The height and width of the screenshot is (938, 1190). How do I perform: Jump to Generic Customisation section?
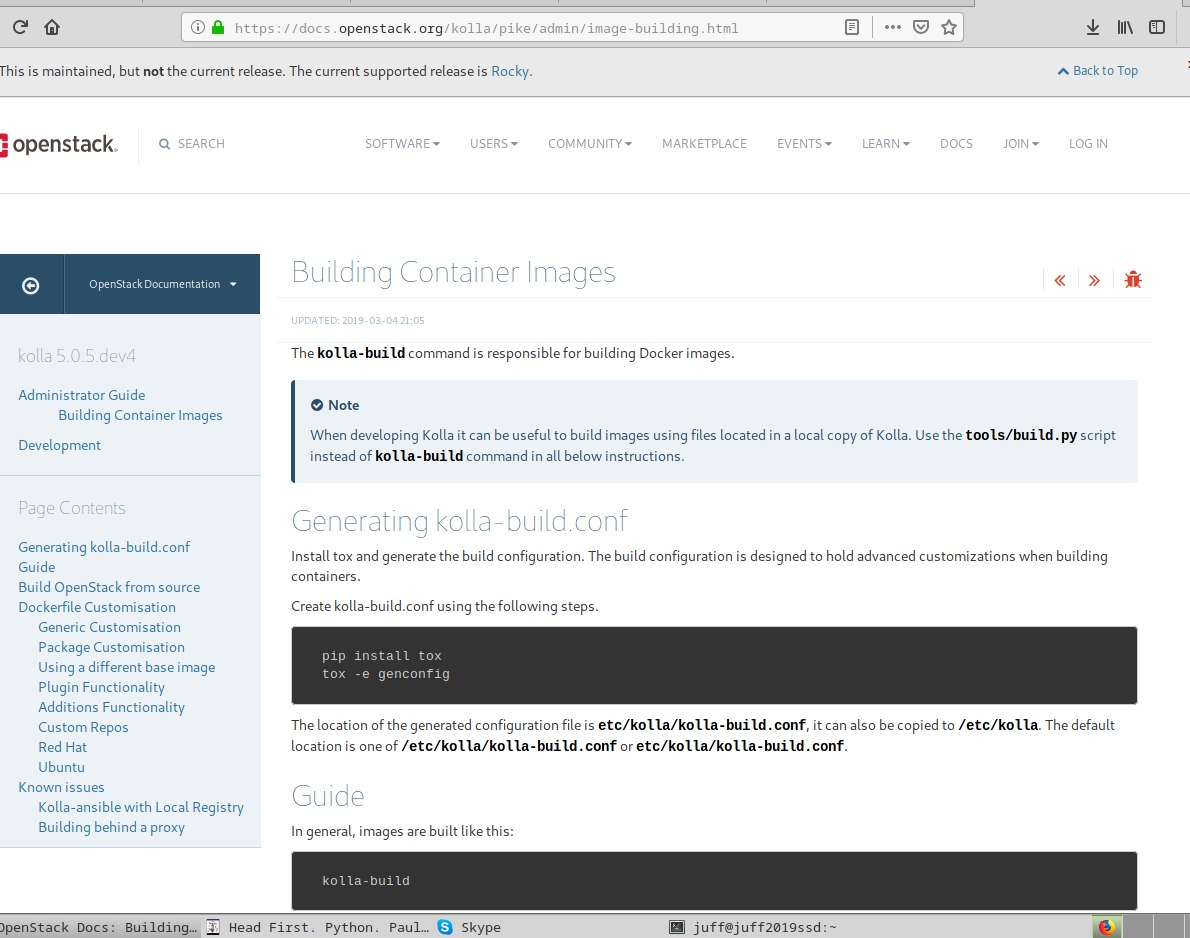pyautogui.click(x=109, y=627)
